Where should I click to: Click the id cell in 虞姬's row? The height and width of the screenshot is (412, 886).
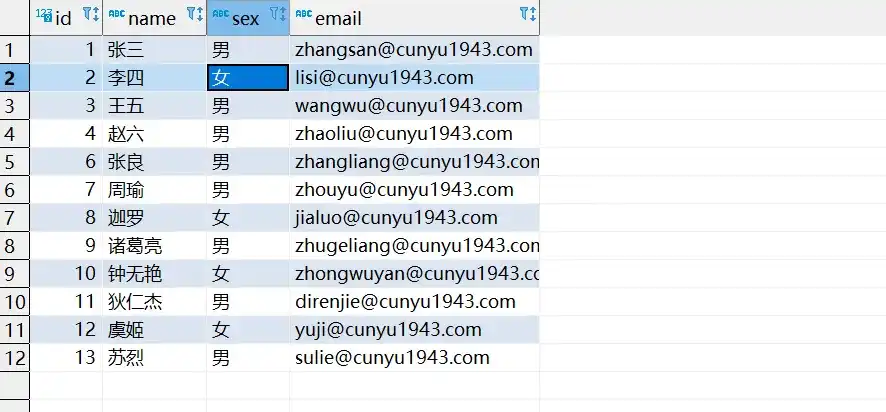coord(66,329)
